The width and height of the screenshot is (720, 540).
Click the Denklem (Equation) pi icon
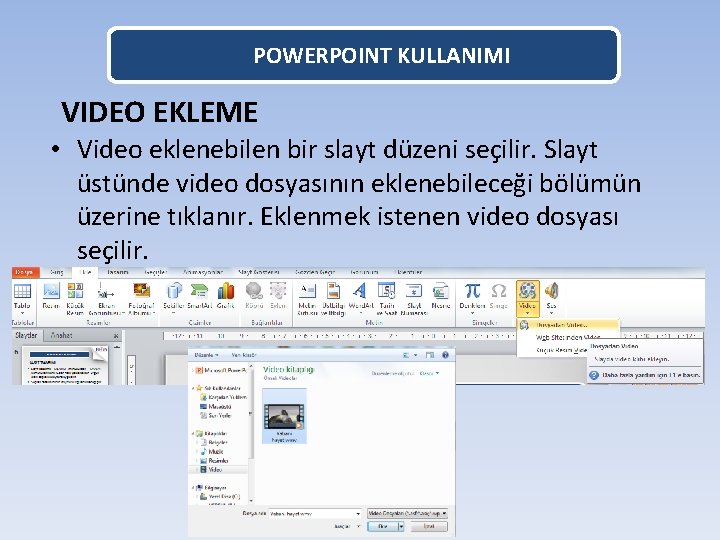tap(472, 291)
